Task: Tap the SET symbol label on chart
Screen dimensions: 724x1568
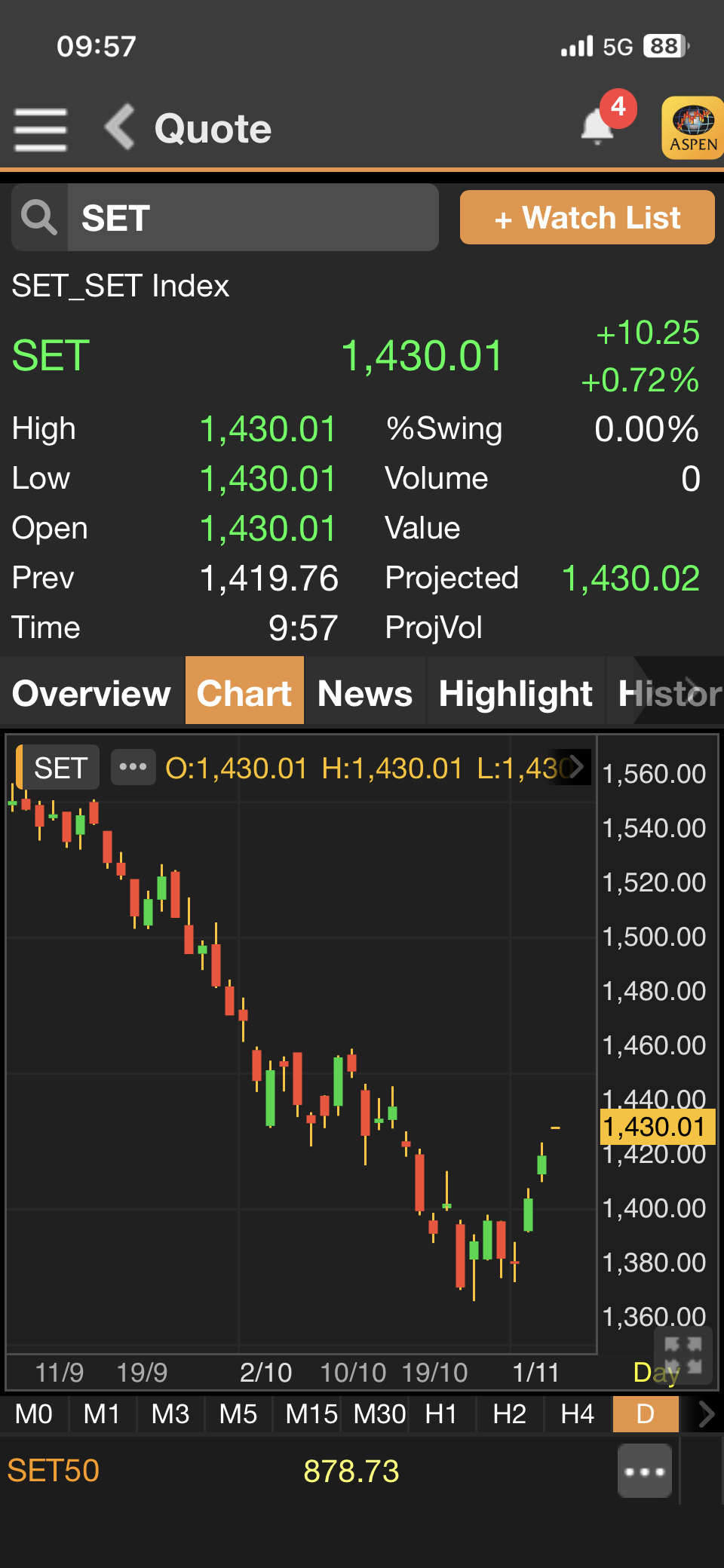Action: coord(60,768)
